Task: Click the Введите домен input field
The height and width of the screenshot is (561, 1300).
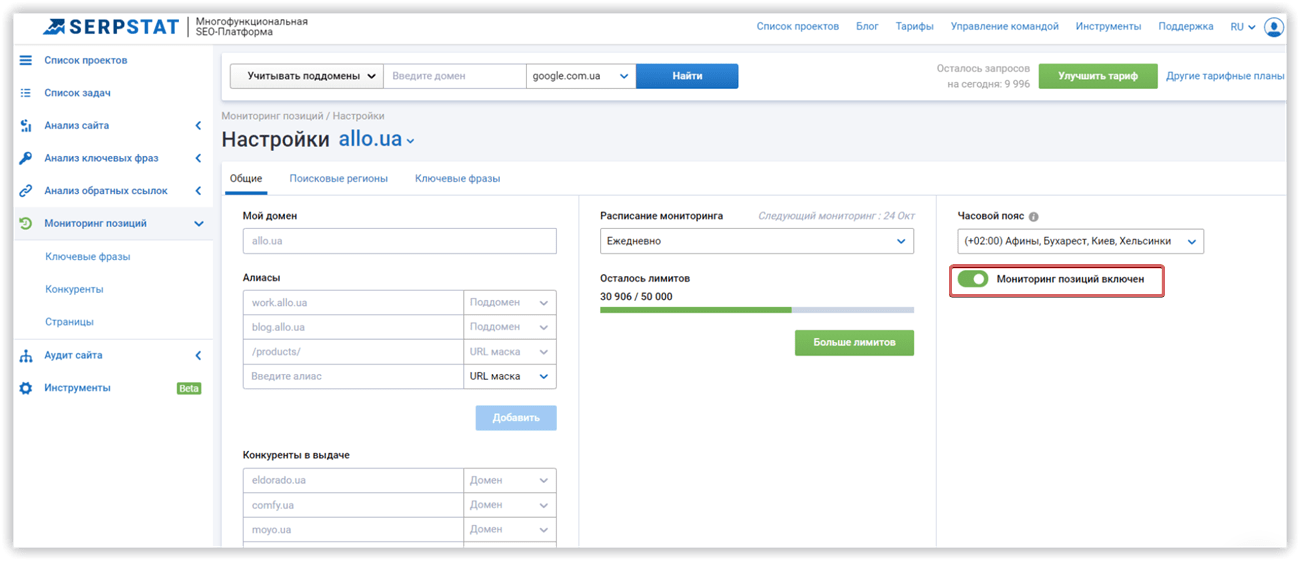Action: (x=454, y=76)
